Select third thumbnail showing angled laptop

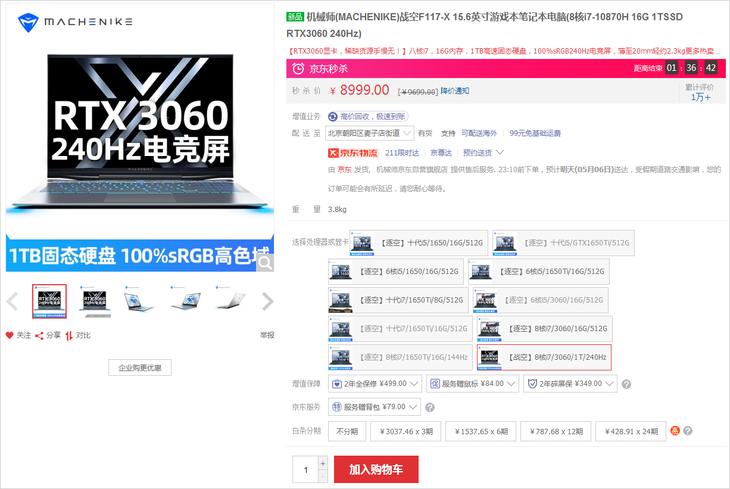coord(139,301)
